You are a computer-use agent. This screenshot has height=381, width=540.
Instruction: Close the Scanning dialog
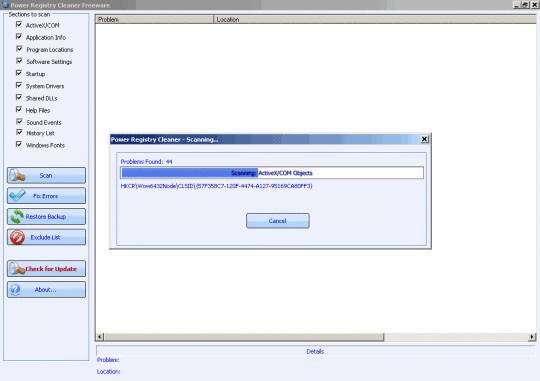click(425, 139)
